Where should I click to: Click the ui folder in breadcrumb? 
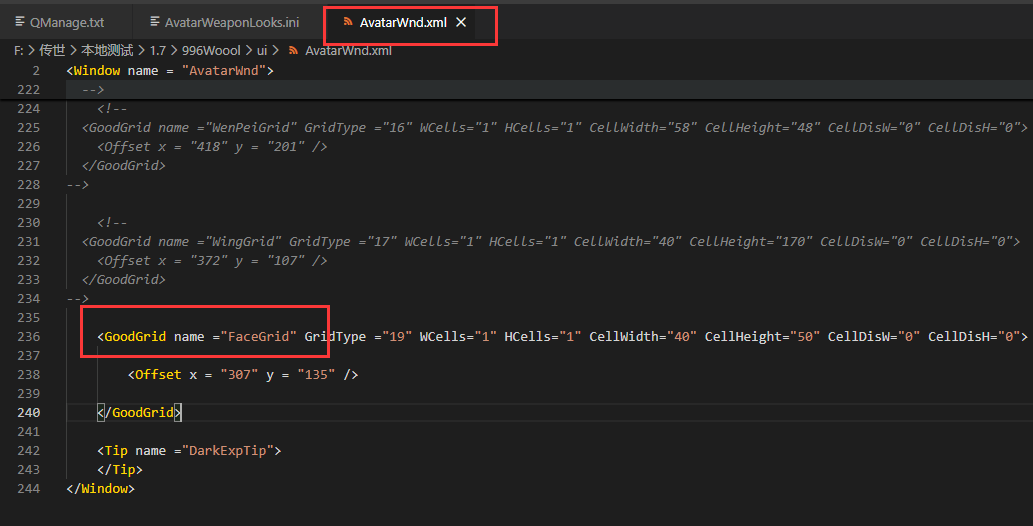[262, 50]
